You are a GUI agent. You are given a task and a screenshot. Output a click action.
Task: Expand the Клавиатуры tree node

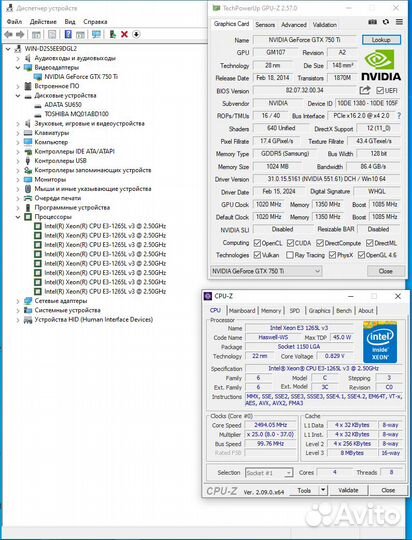(x=18, y=133)
